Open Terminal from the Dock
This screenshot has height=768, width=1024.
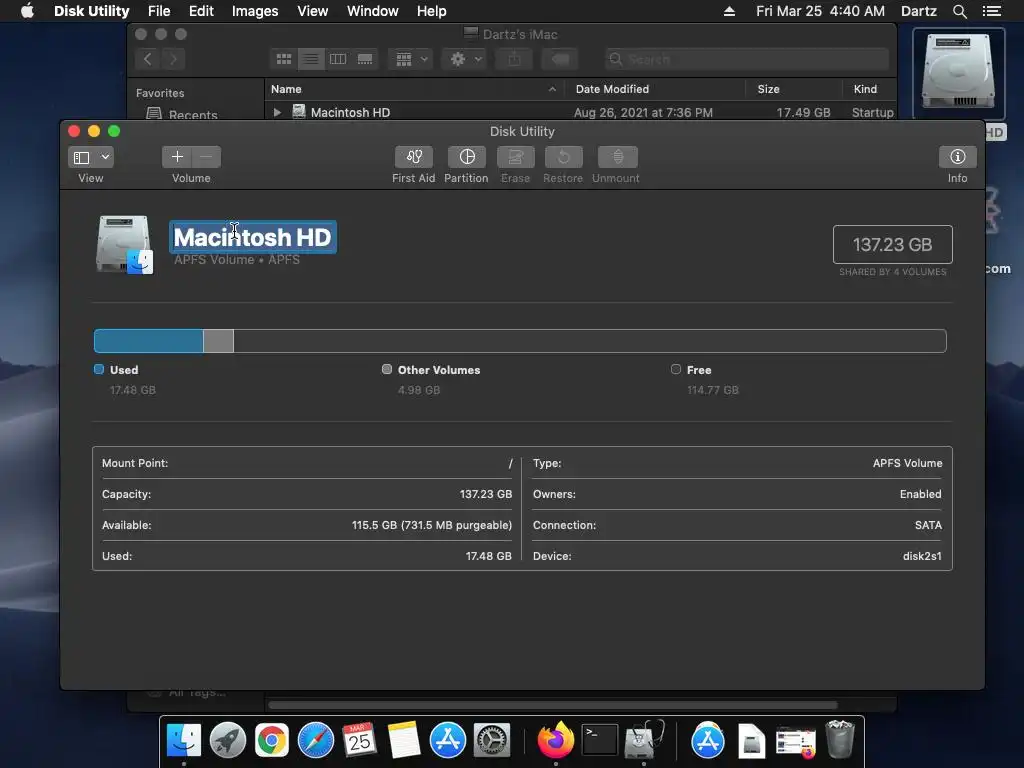click(x=600, y=741)
